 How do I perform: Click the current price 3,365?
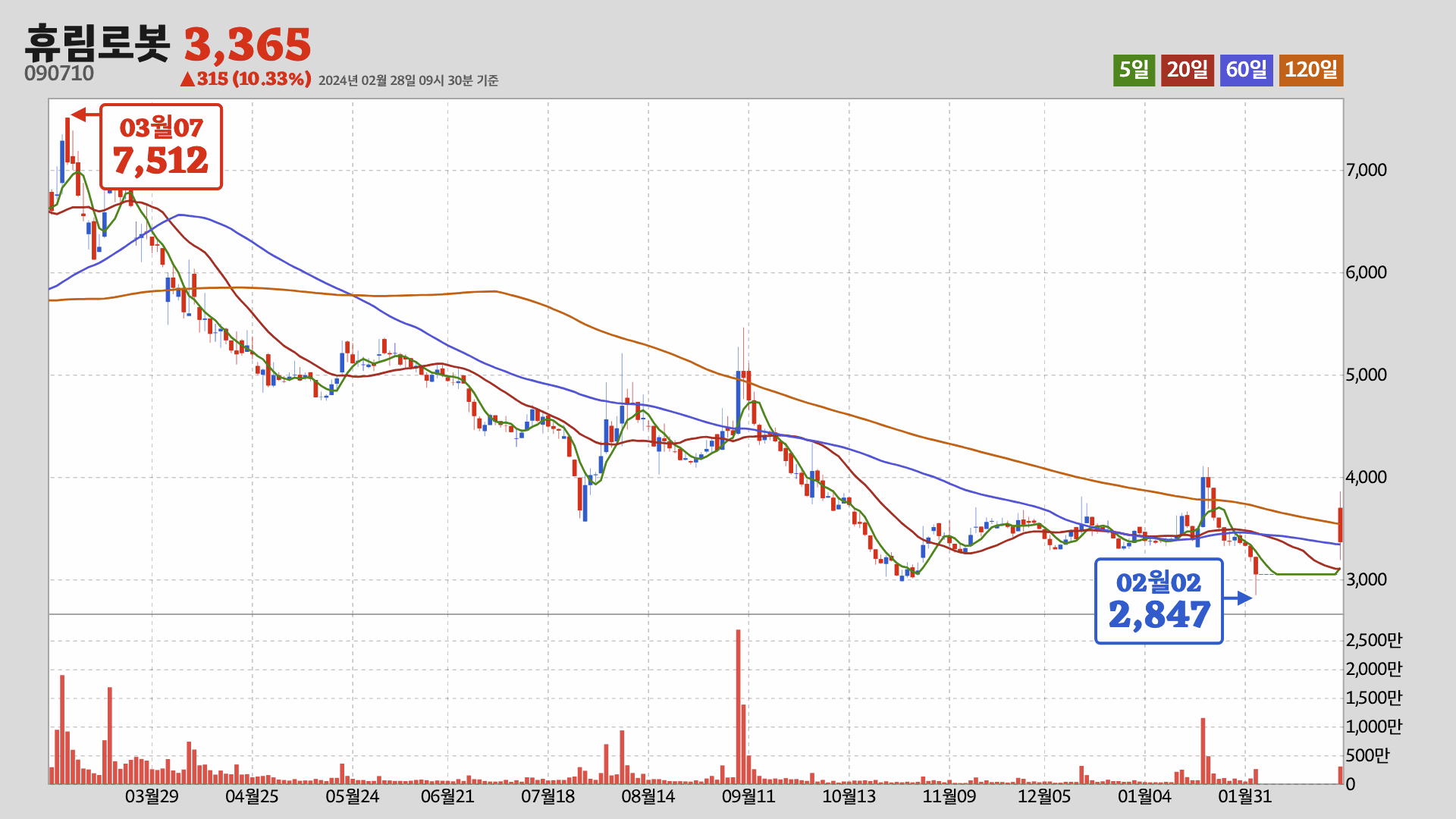[x=248, y=45]
